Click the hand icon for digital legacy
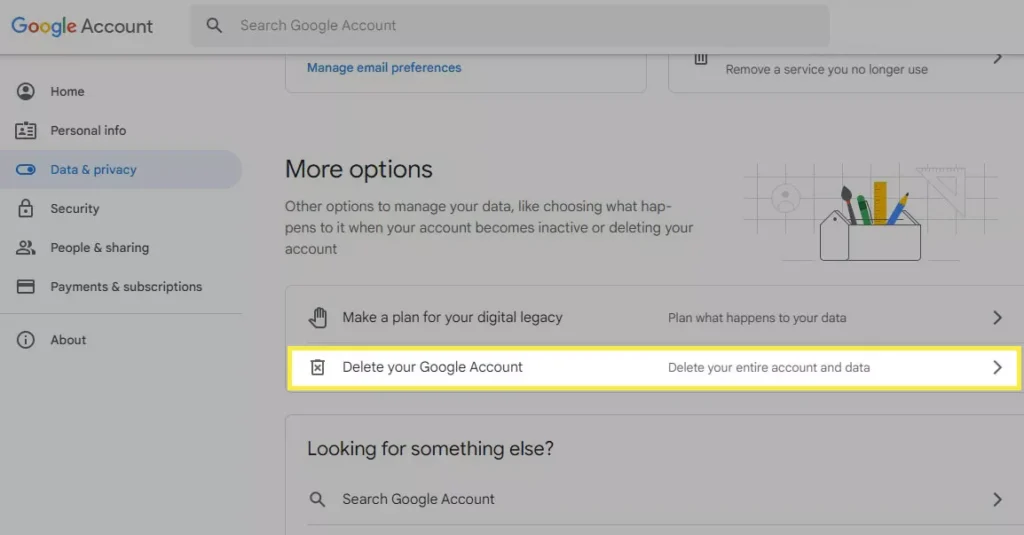 pos(317,318)
